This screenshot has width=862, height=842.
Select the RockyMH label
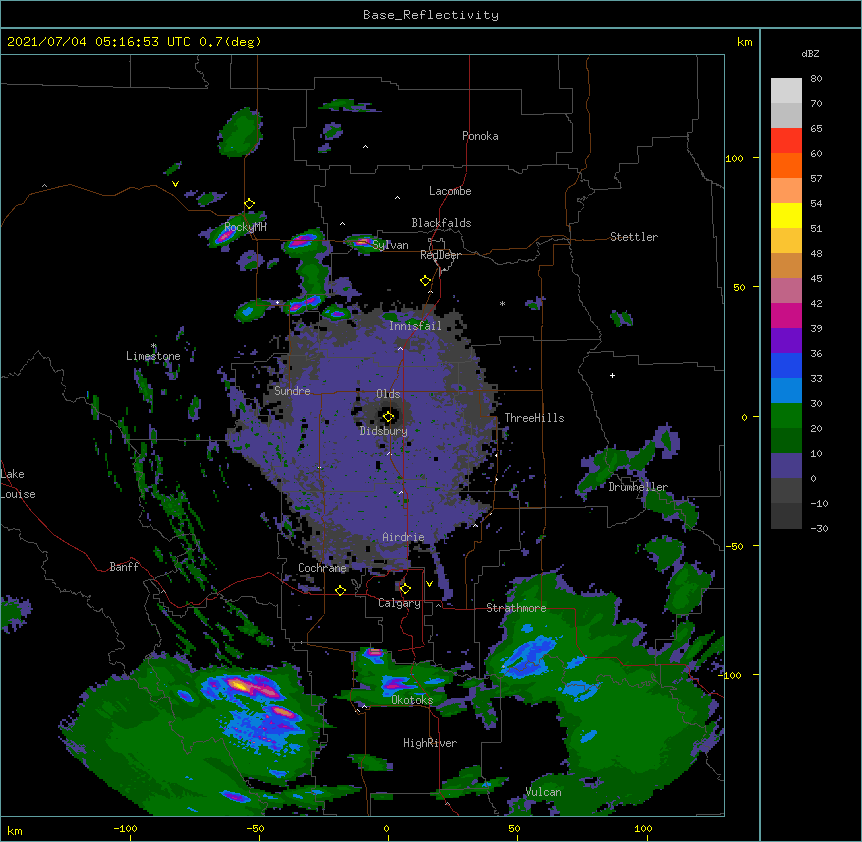(x=245, y=227)
